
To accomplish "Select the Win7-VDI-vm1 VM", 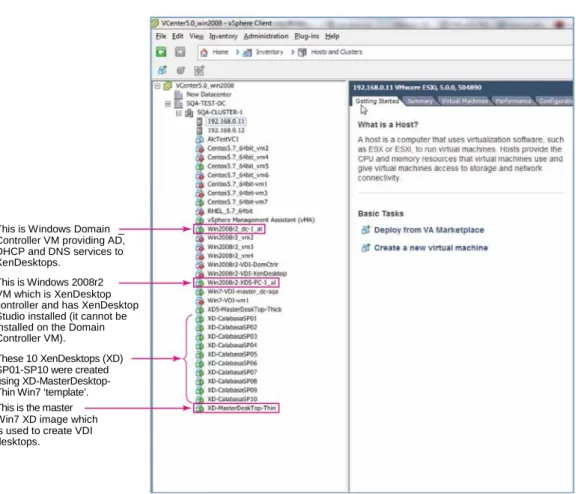I will (228, 301).
